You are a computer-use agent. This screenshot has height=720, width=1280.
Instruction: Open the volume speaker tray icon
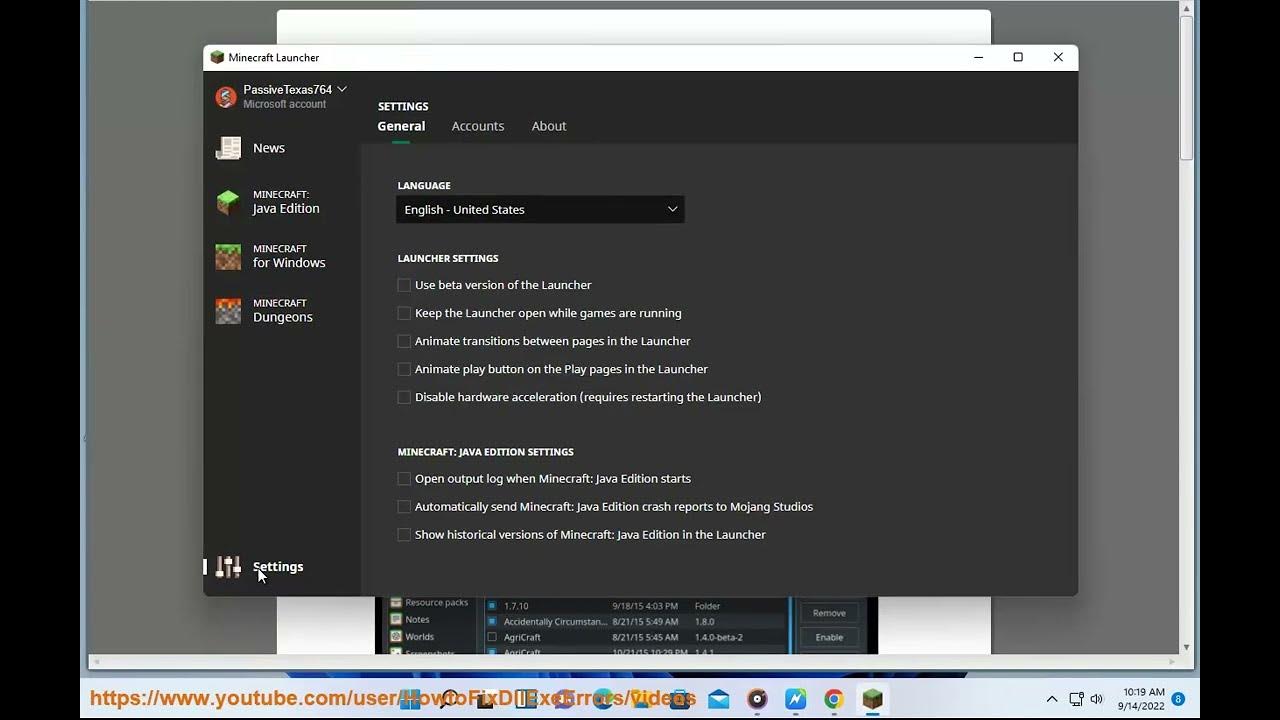(x=1097, y=699)
